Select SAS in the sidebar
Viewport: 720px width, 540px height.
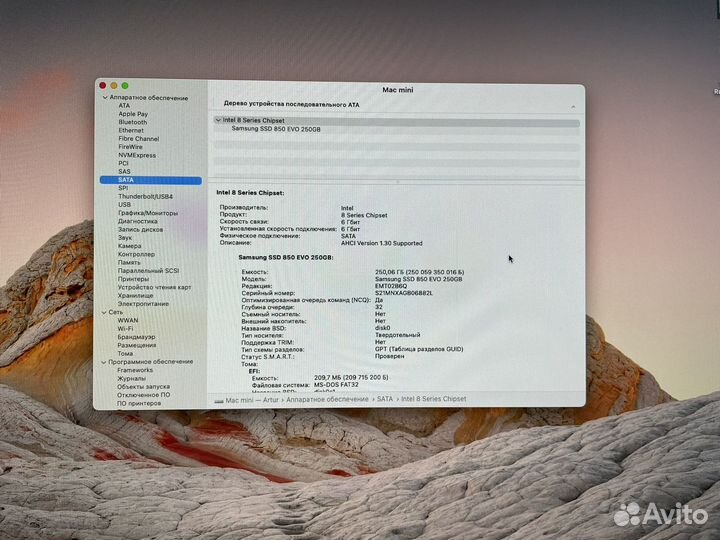click(x=124, y=171)
